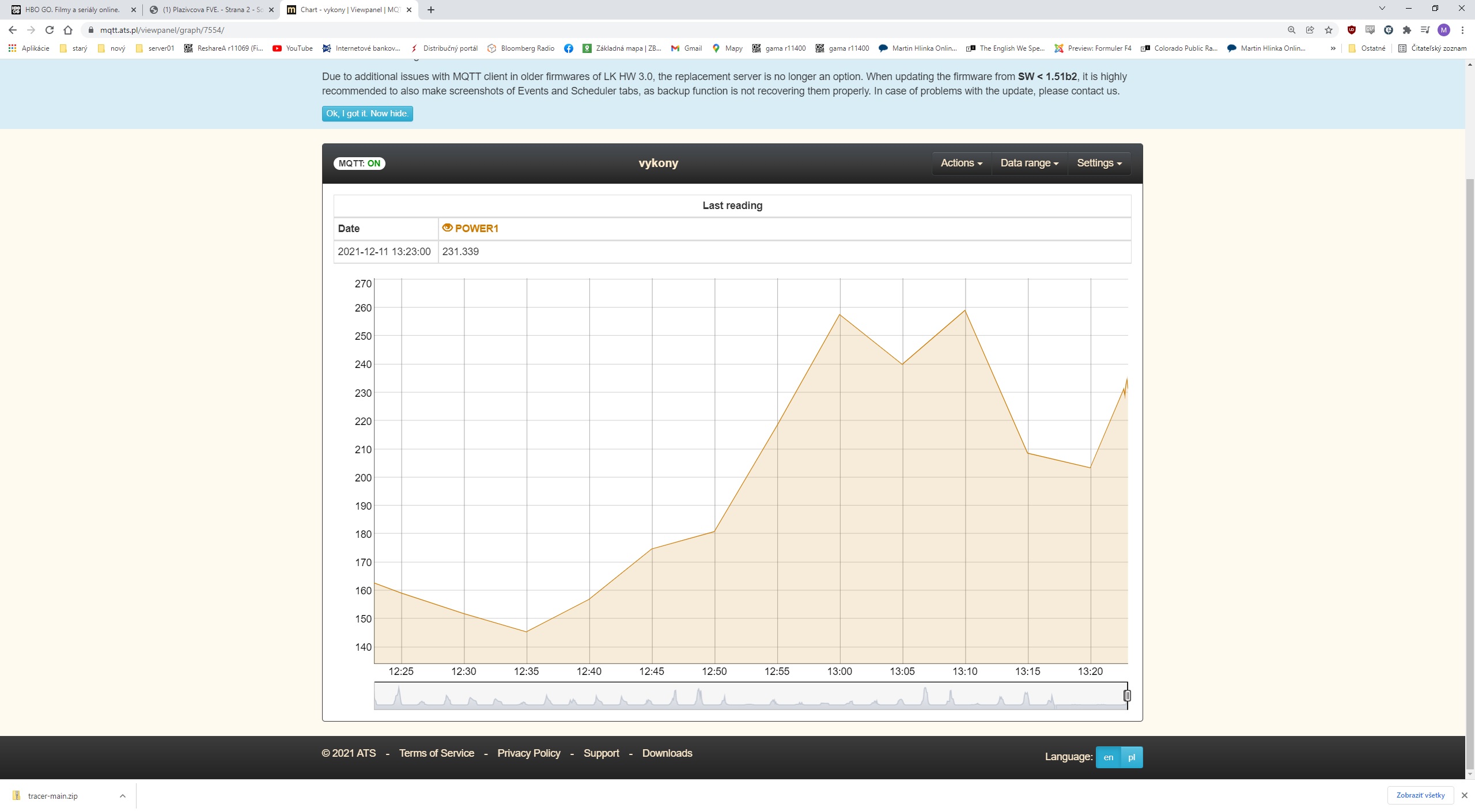Close the Chart - vykony tab
This screenshot has height=812, width=1475.
[409, 10]
